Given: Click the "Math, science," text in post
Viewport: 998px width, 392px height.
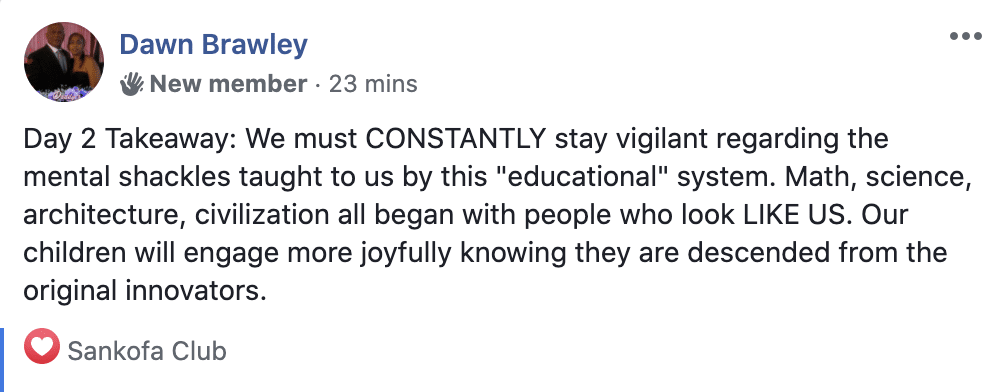Looking at the screenshot, I should click(x=878, y=177).
